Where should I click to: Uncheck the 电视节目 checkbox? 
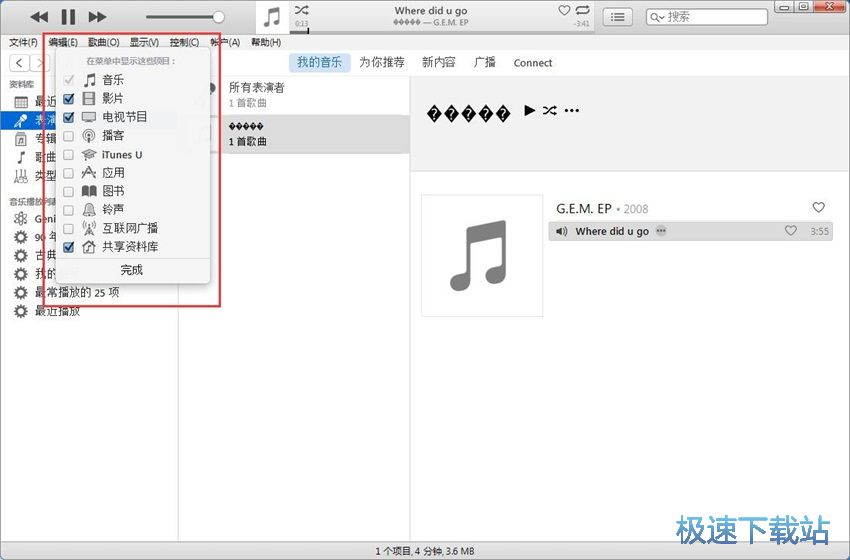coord(68,117)
